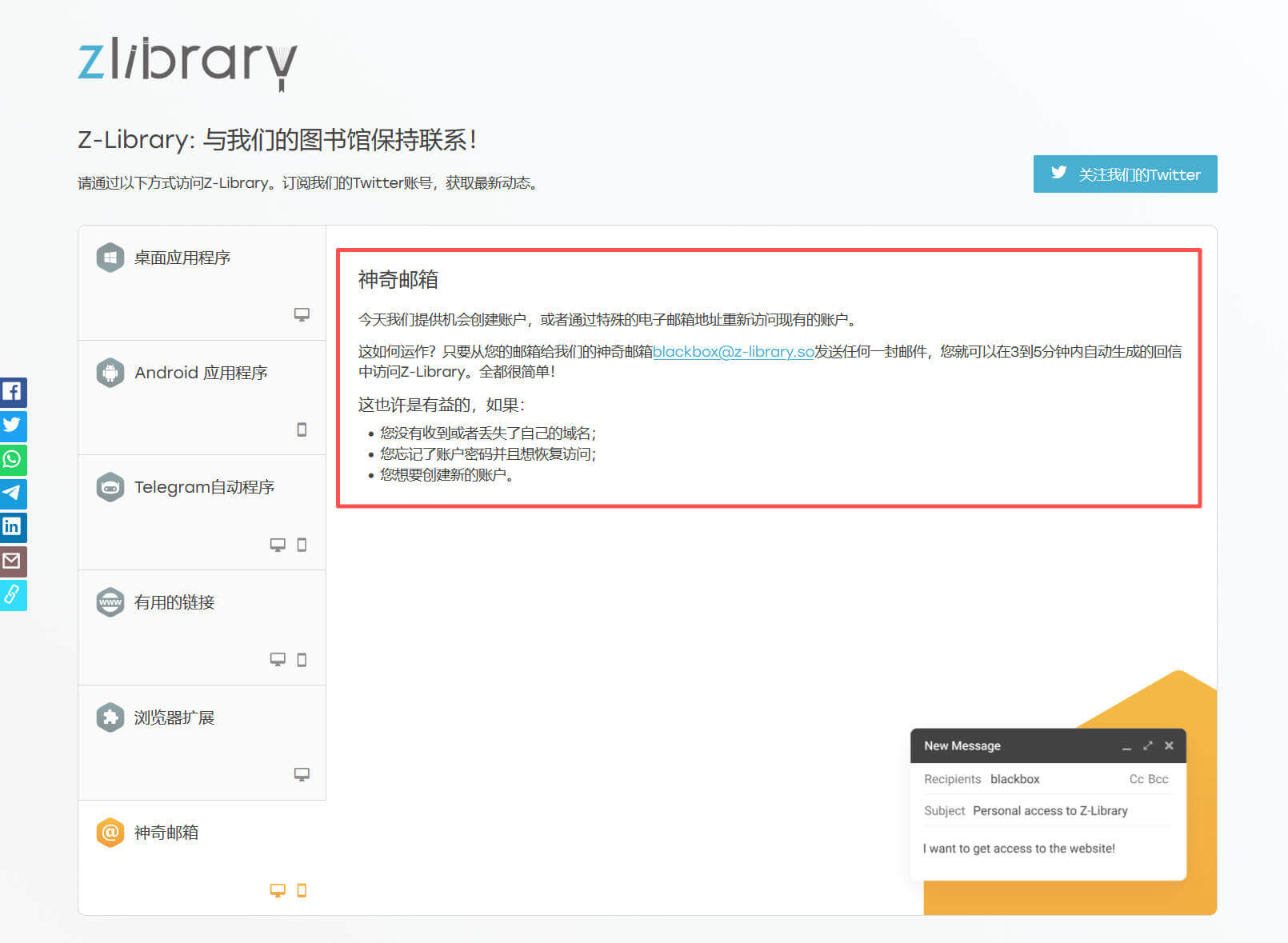Open Facebook sharing from the sidebar

coord(14,392)
